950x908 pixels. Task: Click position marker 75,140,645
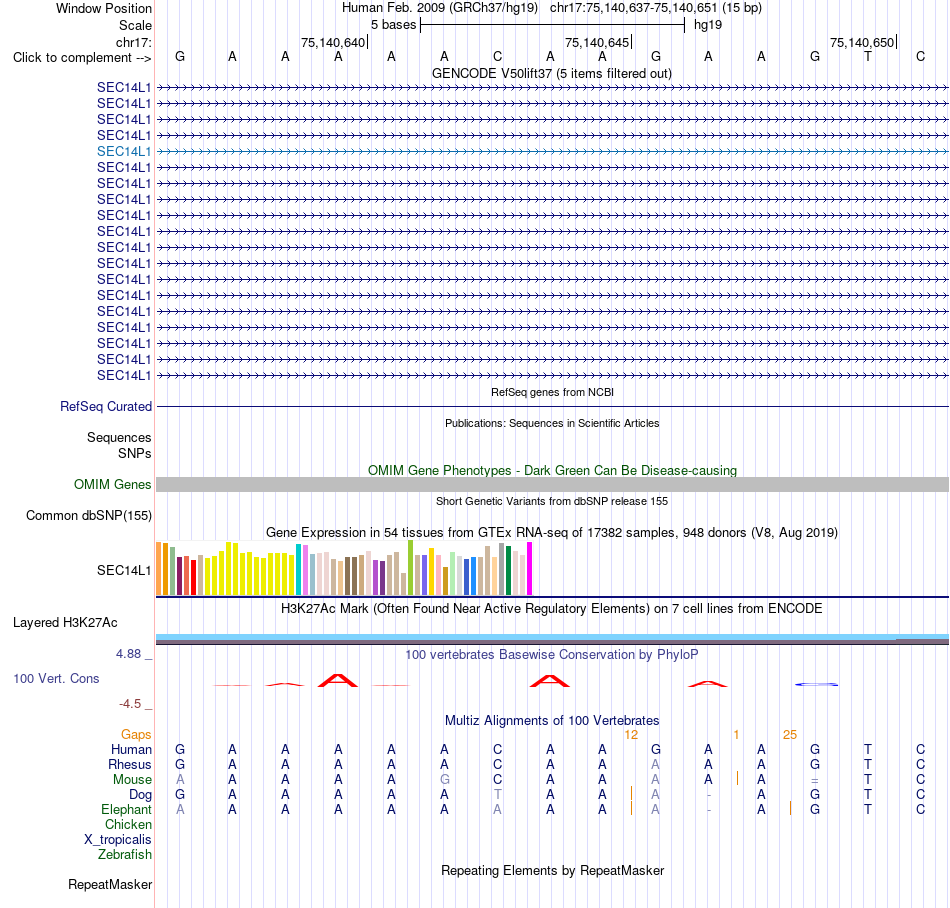[x=597, y=42]
